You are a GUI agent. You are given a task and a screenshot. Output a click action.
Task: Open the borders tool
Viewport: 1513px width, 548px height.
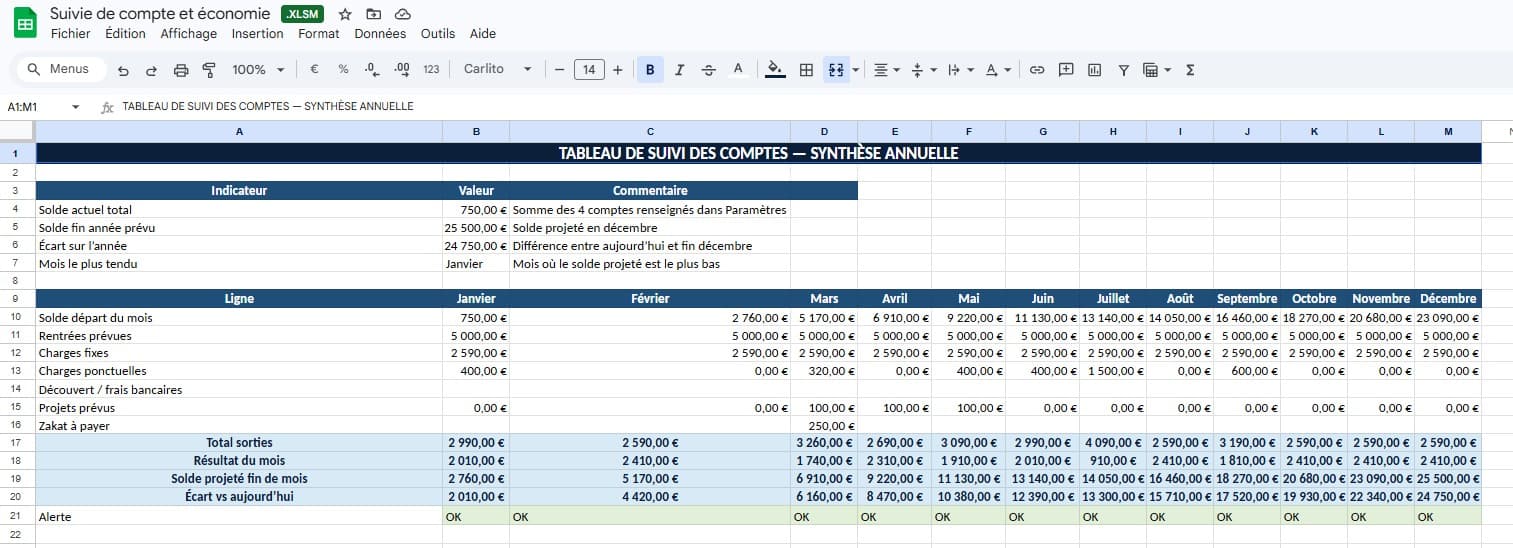tap(806, 70)
